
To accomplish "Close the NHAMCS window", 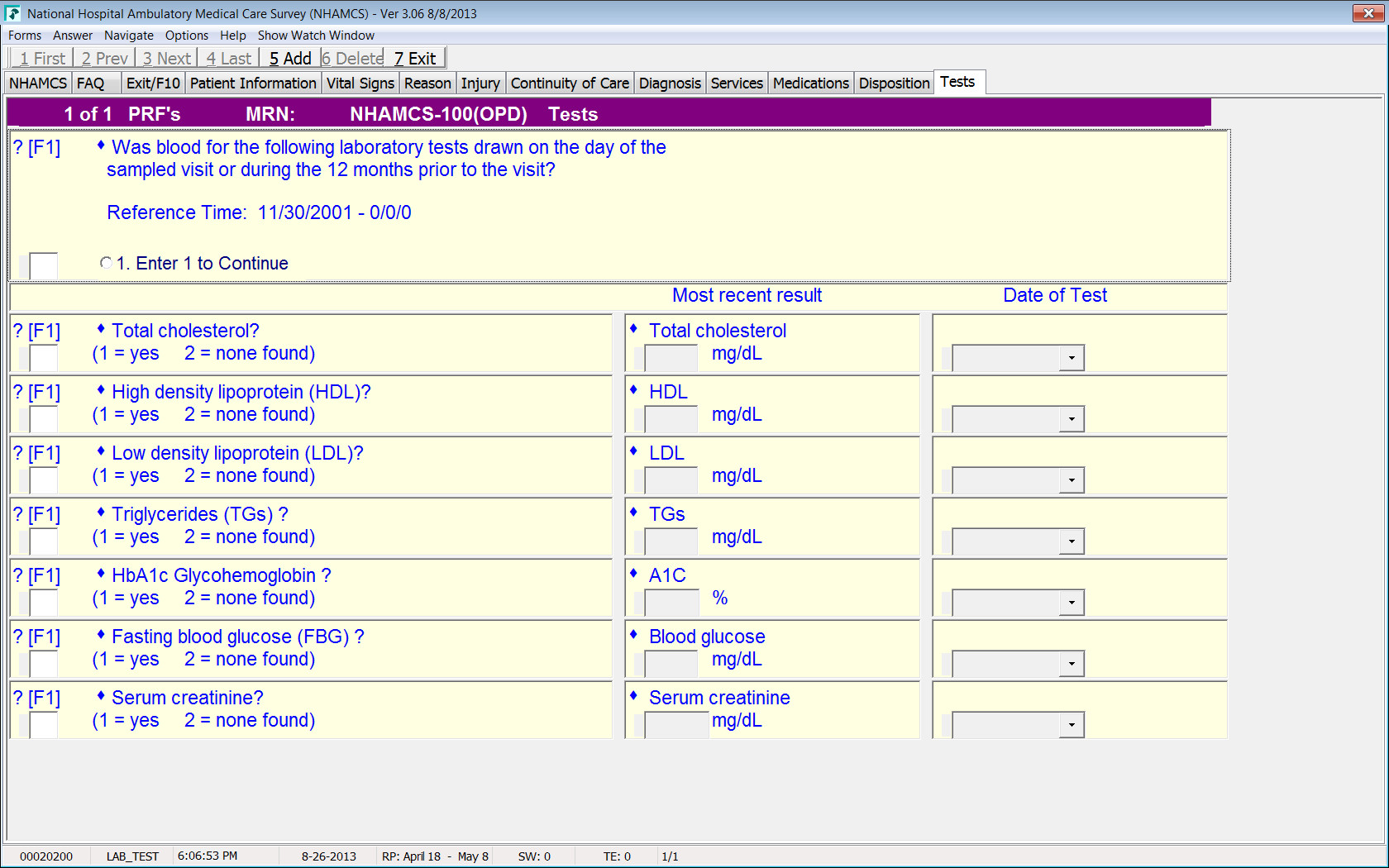I will pyautogui.click(x=1368, y=13).
